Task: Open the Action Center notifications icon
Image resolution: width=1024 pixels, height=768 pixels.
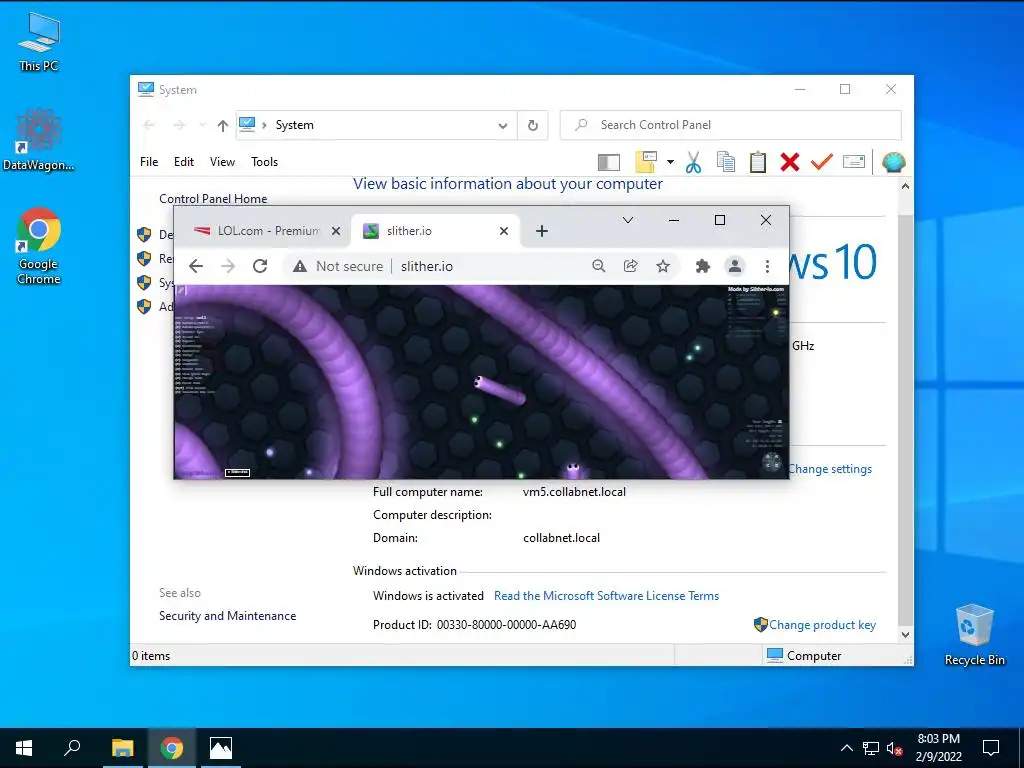Action: coord(991,748)
